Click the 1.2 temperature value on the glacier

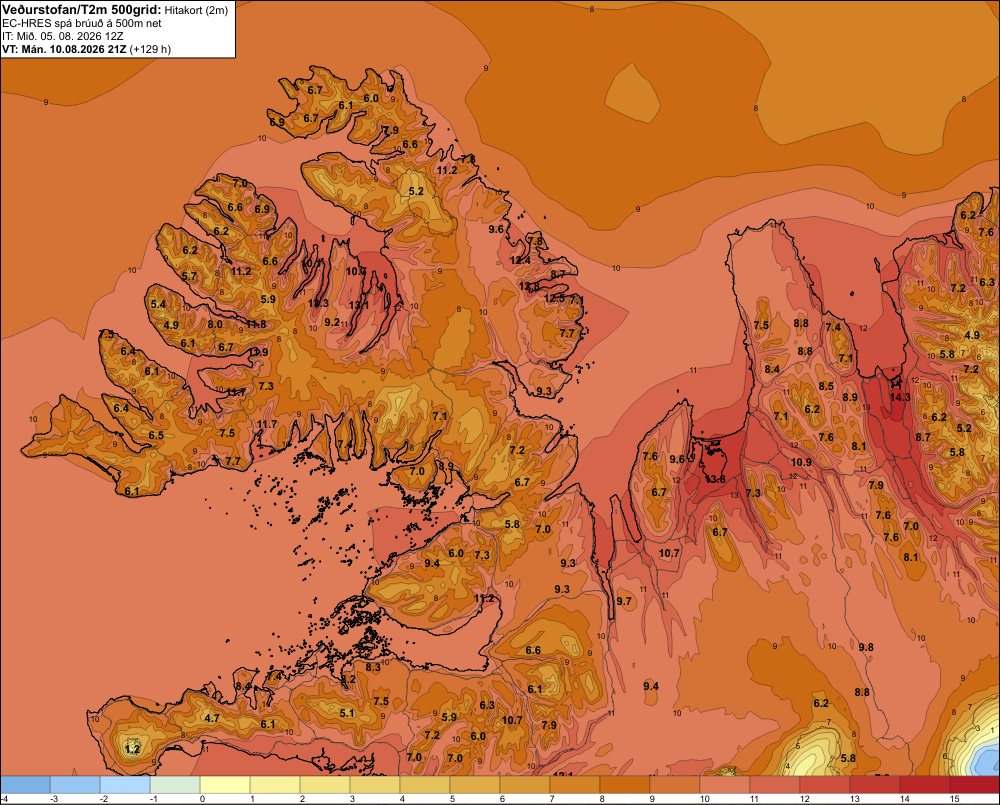[132, 749]
